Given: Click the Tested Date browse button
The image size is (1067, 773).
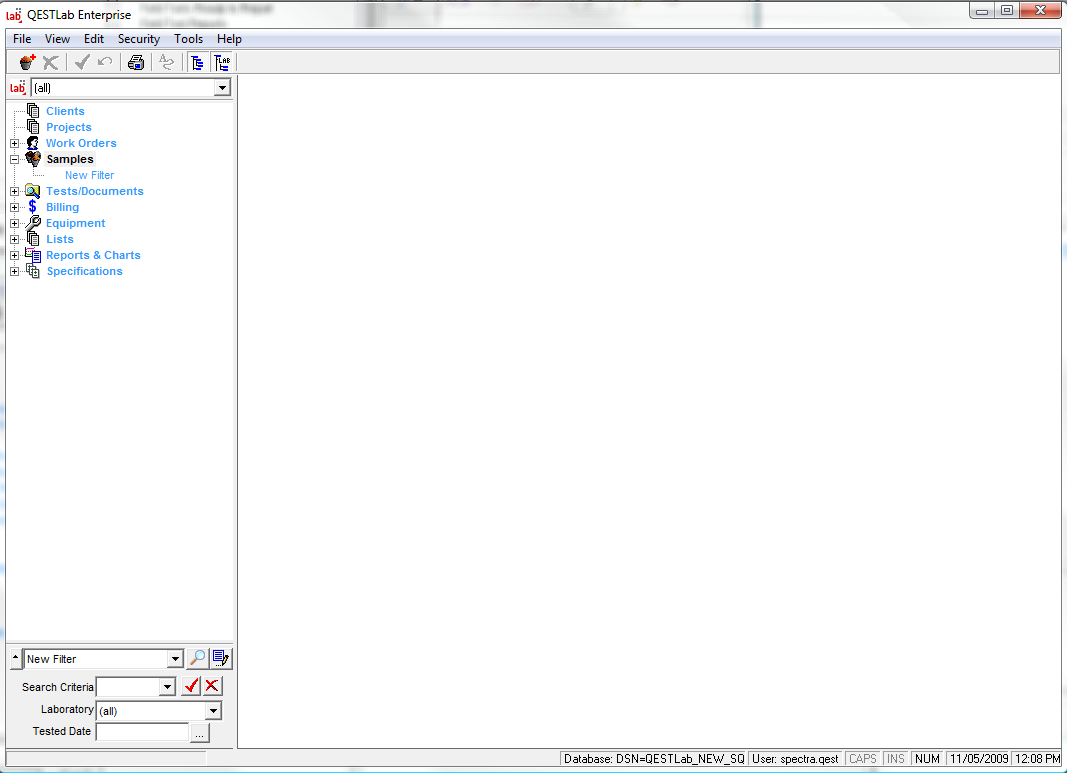Looking at the screenshot, I should 200,733.
